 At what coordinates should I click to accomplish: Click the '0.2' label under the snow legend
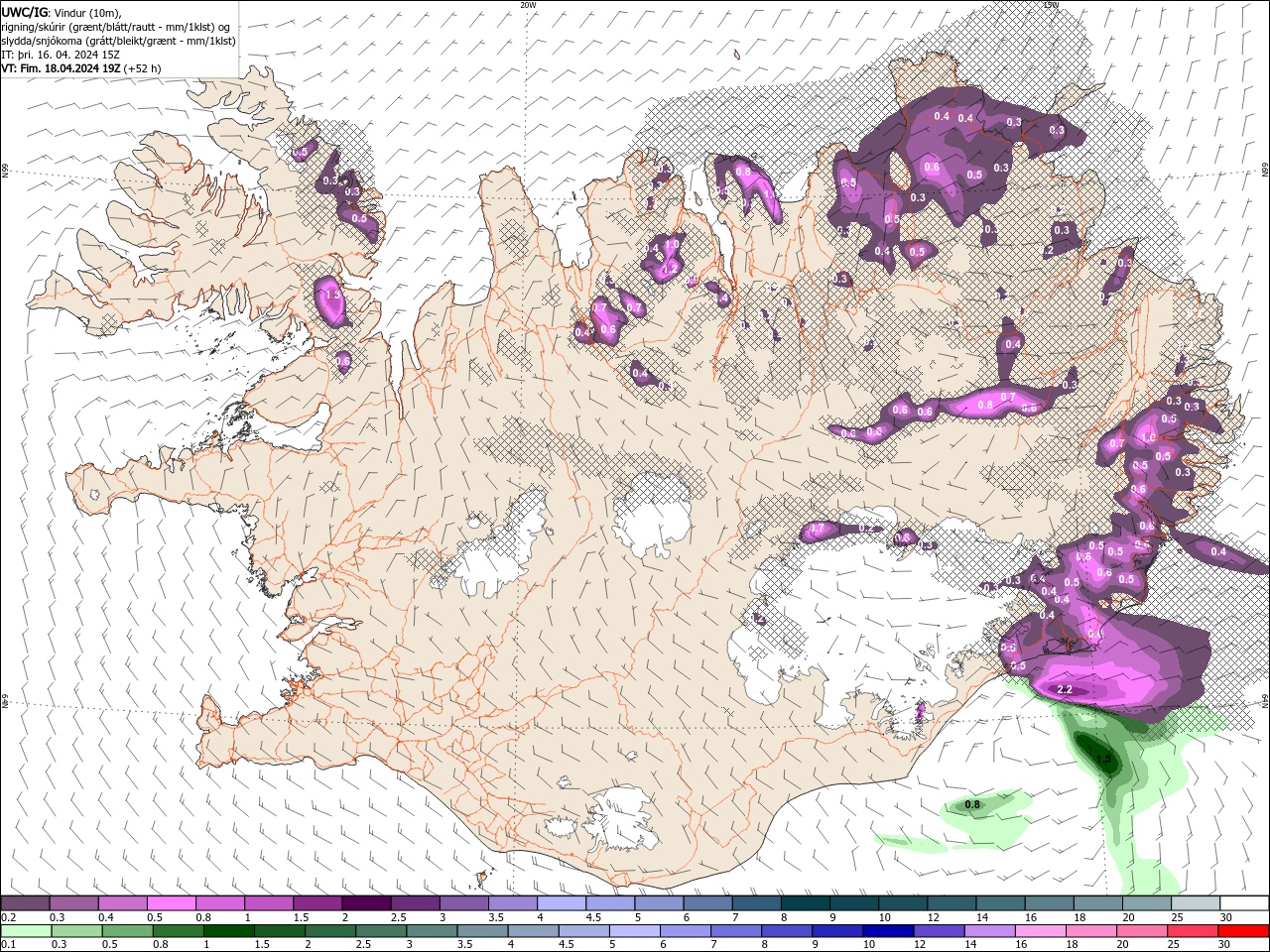(x=8, y=917)
